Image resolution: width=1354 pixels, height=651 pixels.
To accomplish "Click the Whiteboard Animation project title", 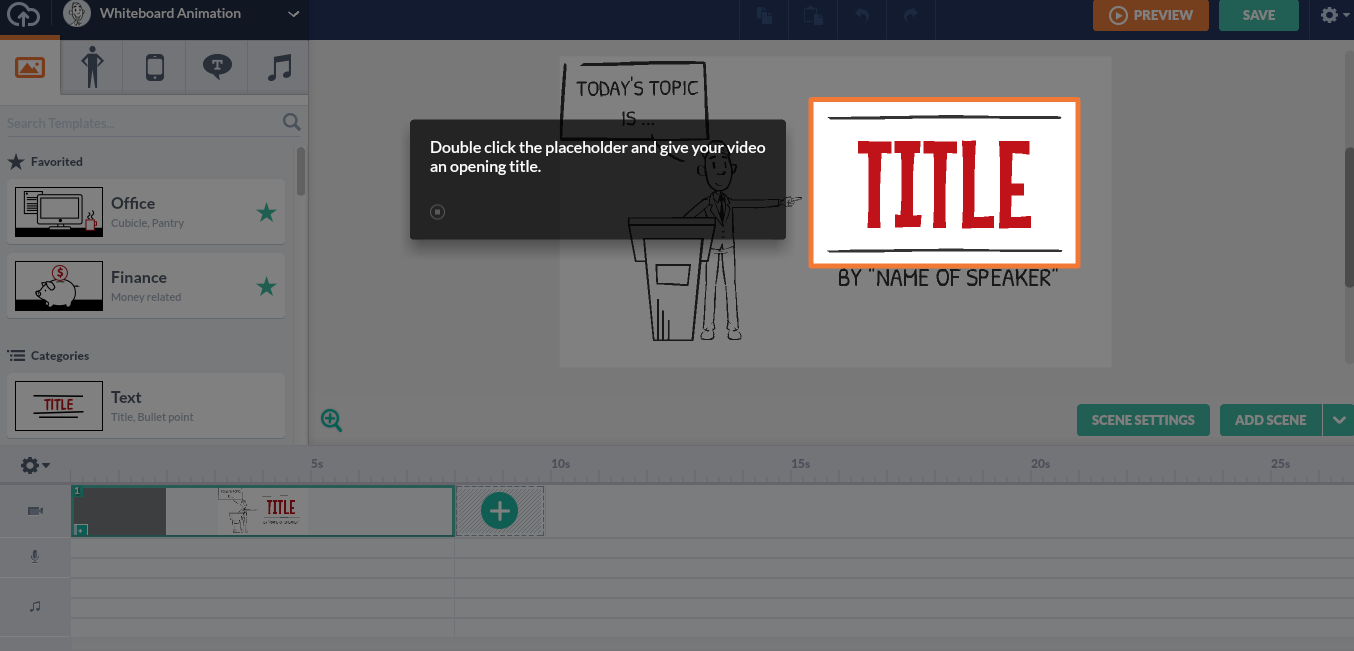I will 170,14.
